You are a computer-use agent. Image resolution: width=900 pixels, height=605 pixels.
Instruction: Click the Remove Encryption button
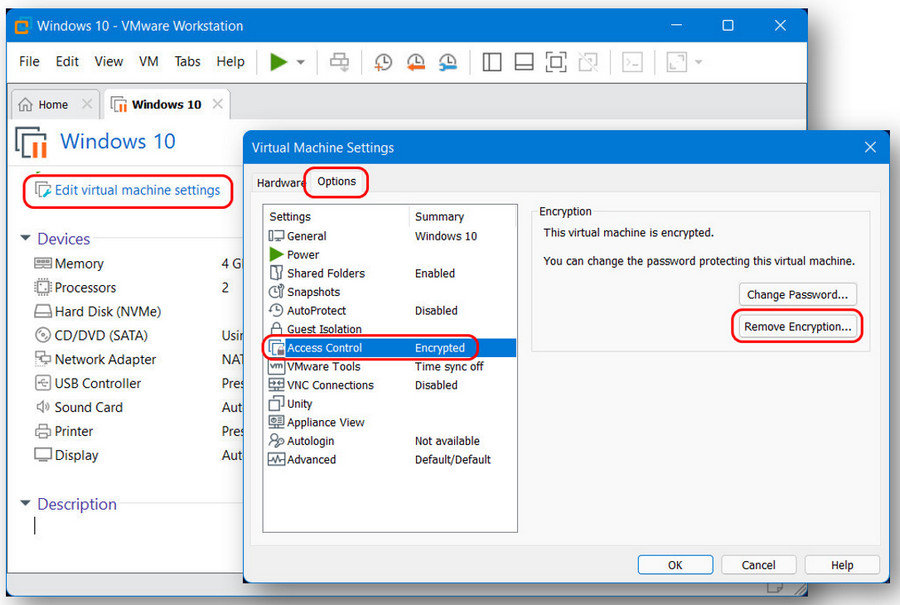pyautogui.click(x=797, y=327)
